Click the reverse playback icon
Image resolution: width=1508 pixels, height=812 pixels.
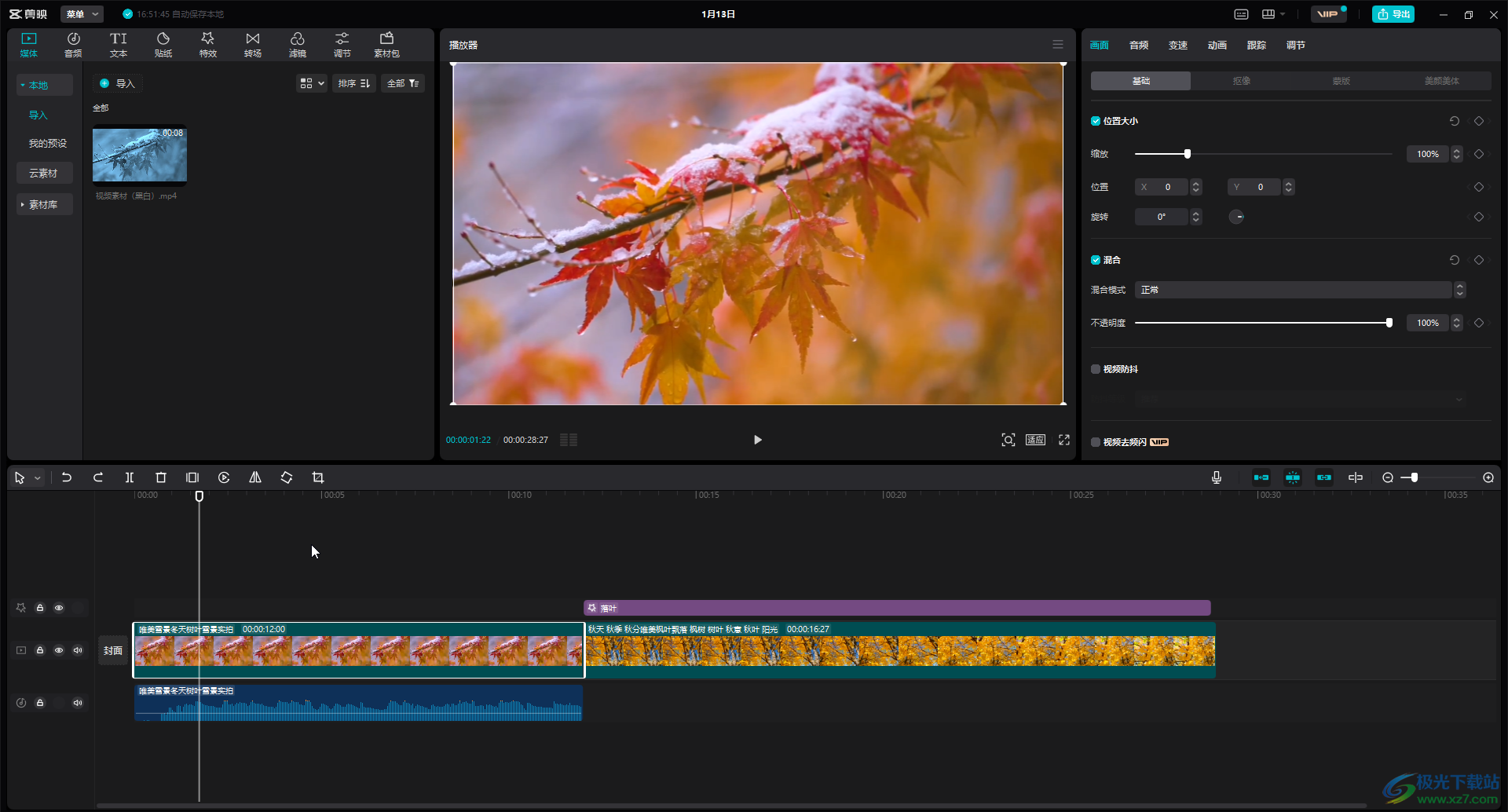click(x=224, y=477)
